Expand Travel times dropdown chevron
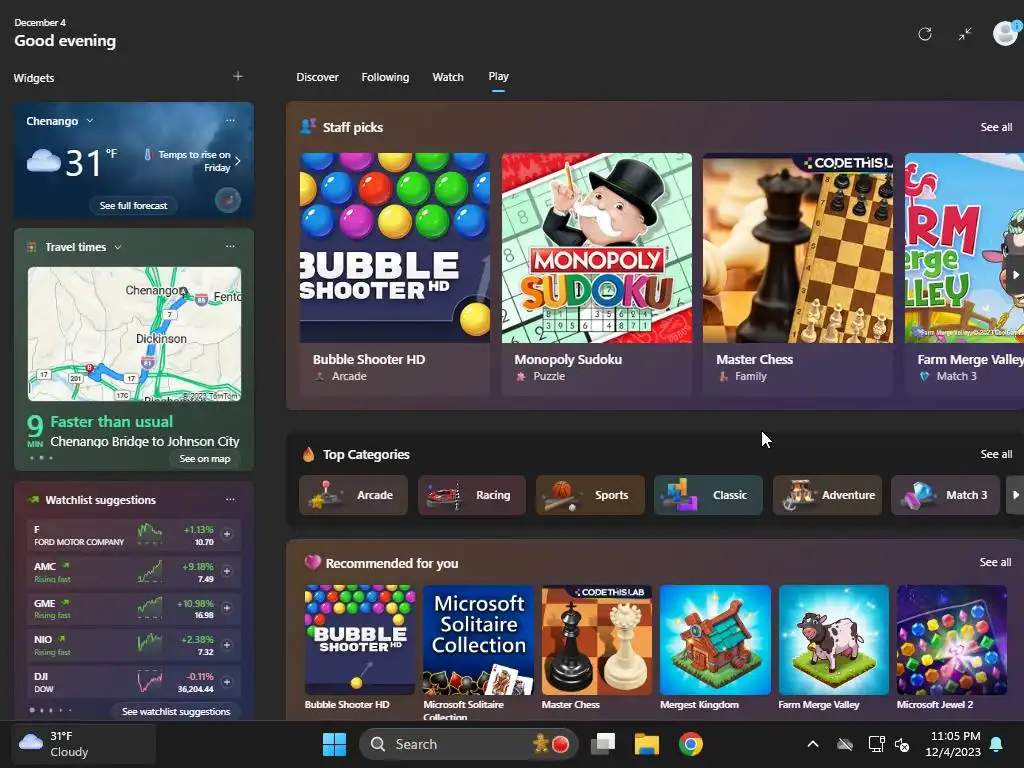The image size is (1024, 768). tap(118, 247)
